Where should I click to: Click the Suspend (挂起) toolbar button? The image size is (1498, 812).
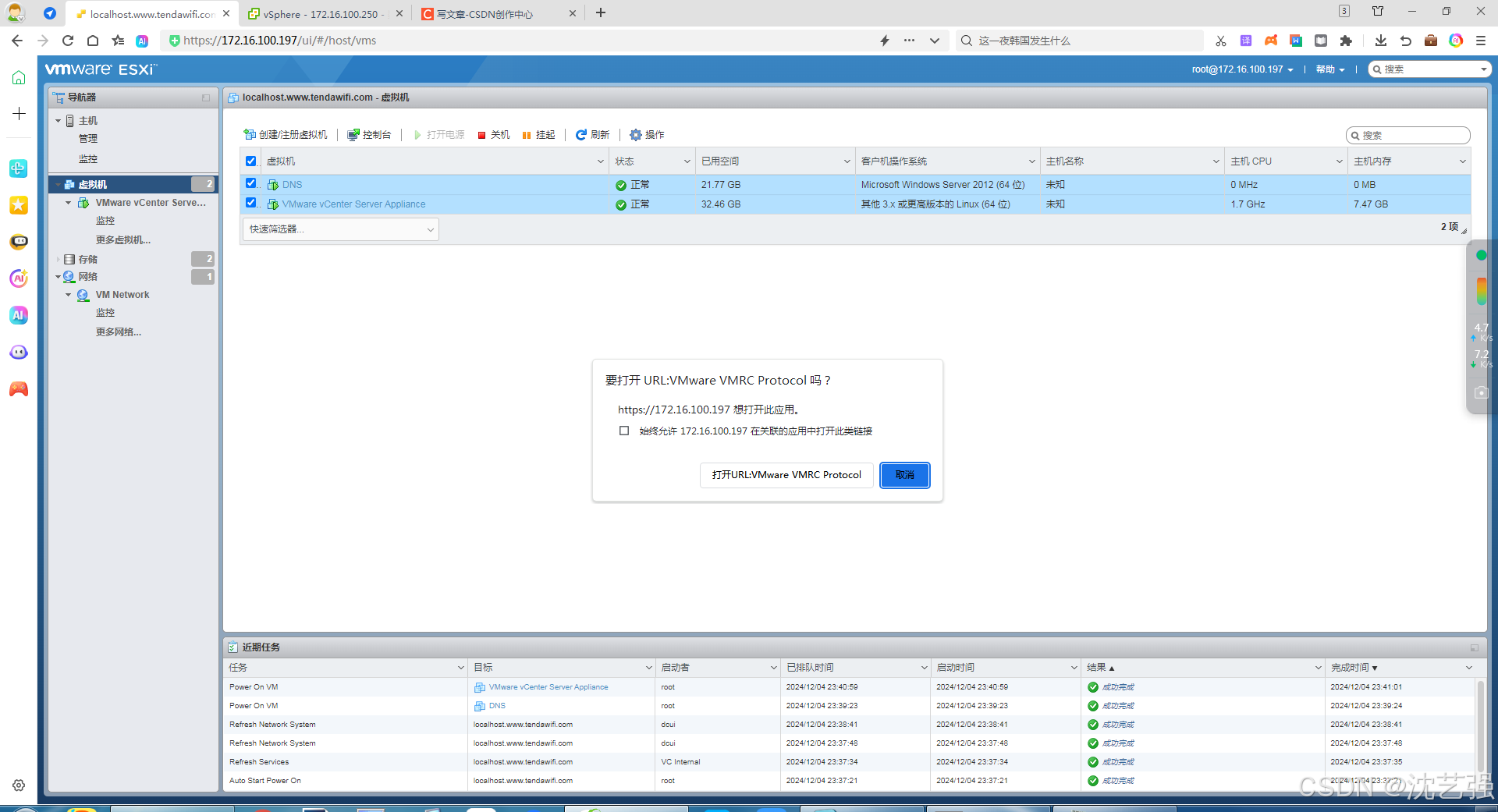coord(539,135)
